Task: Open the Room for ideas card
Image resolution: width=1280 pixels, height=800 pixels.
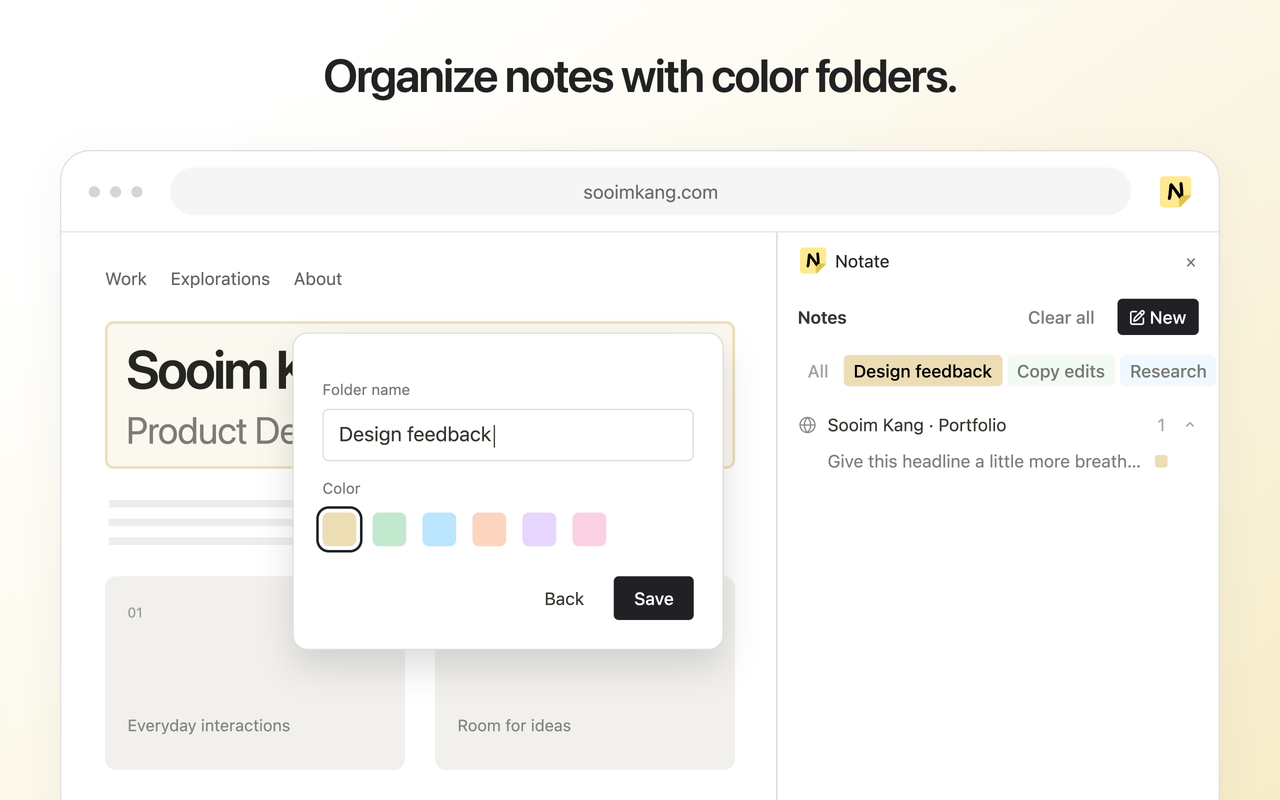Action: coord(585,673)
